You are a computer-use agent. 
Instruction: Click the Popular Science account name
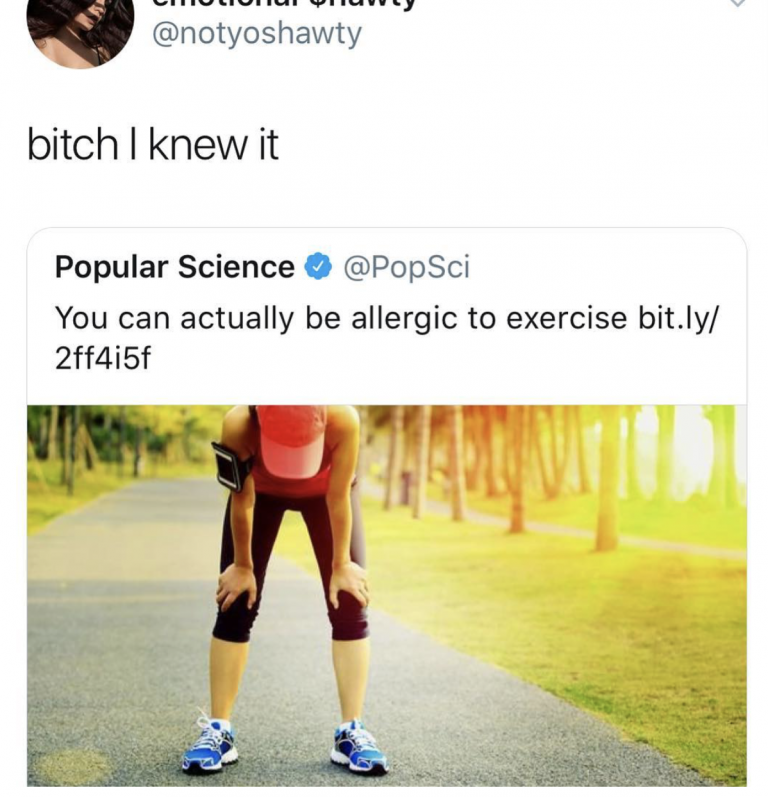point(174,268)
